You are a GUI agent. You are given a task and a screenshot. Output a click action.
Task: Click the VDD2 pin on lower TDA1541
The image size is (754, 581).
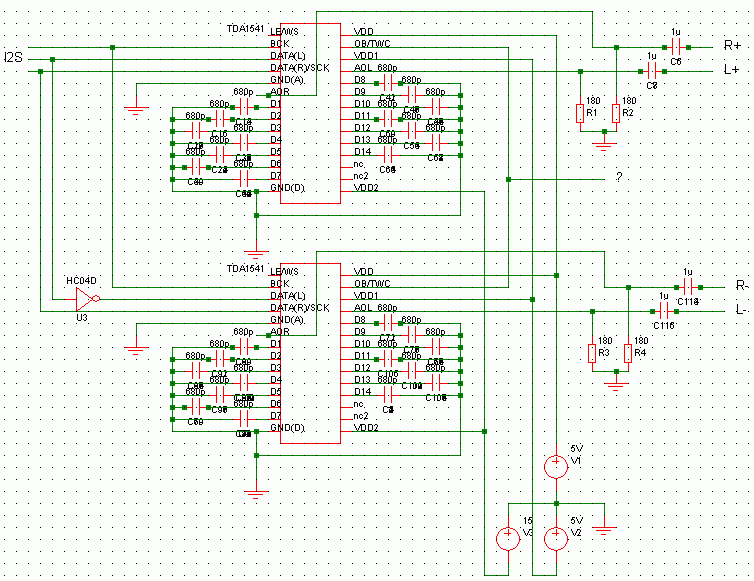pos(366,428)
